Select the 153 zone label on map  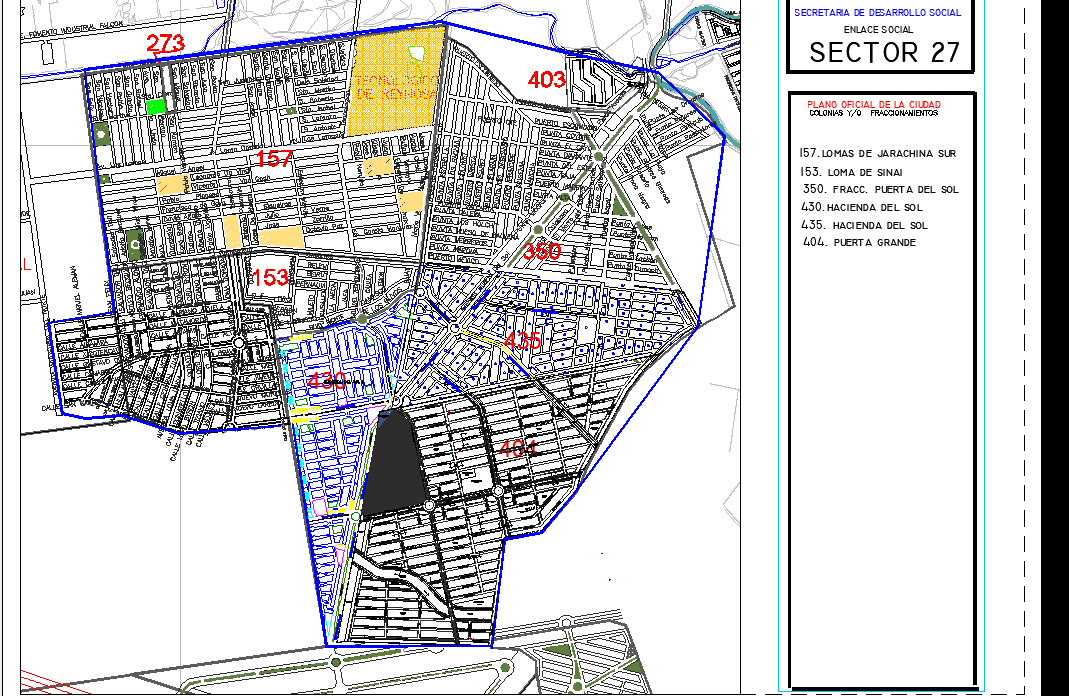tap(269, 278)
